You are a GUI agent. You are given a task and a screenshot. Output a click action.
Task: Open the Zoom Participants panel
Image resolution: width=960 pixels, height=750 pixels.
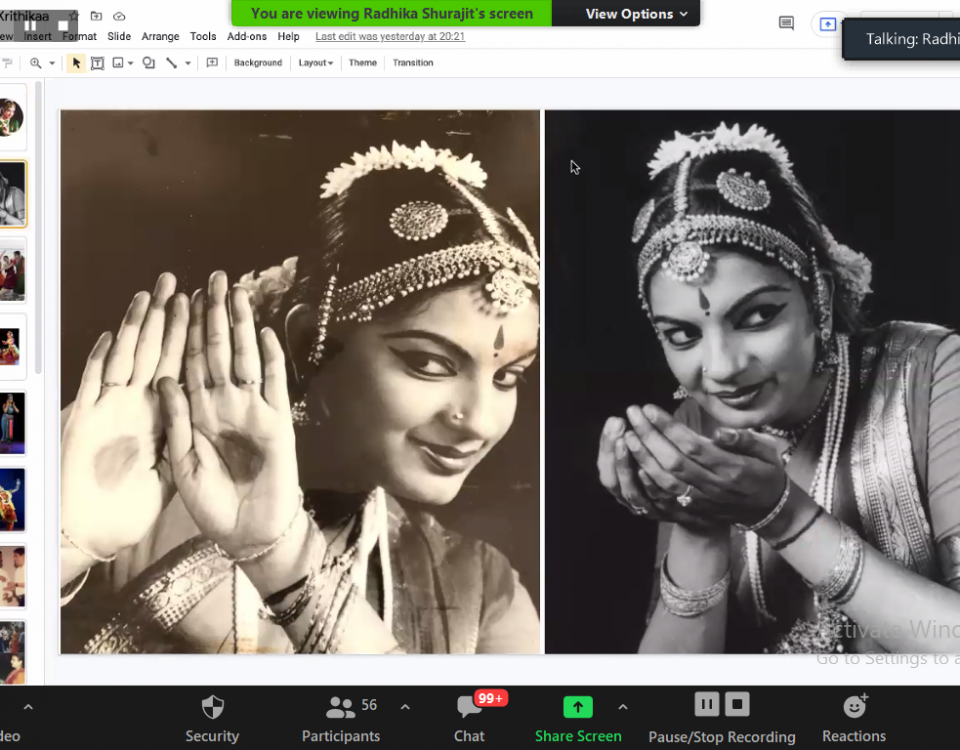coord(341,719)
